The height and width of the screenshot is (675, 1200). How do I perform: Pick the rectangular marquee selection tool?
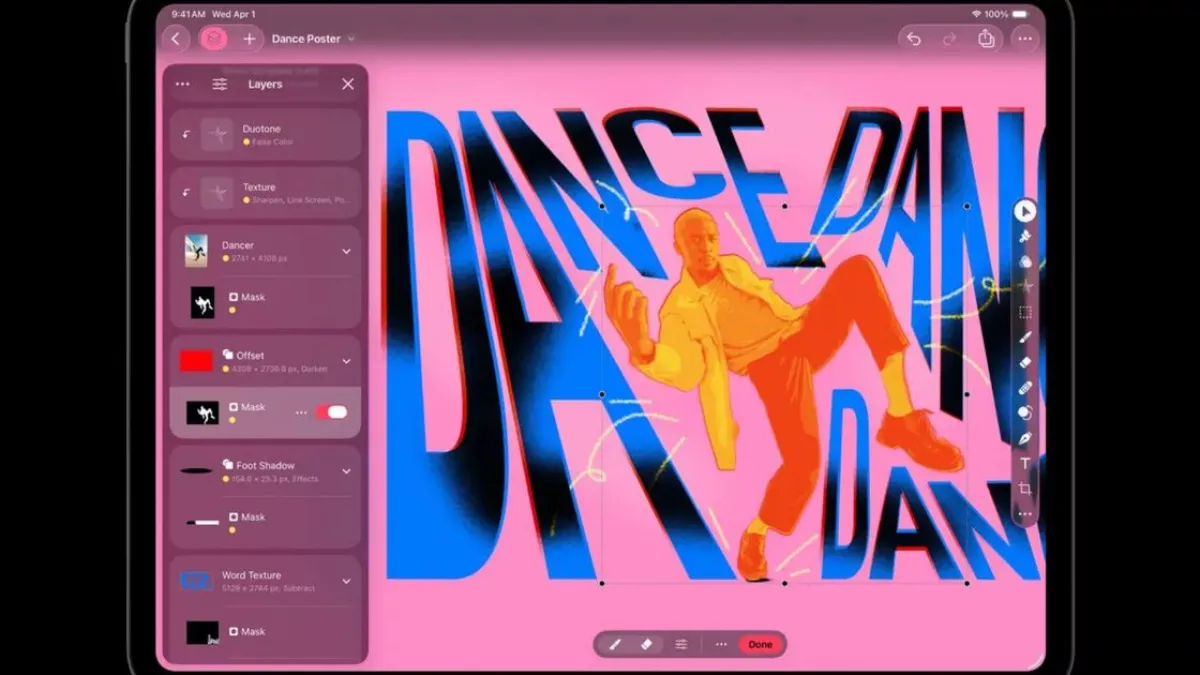(x=1024, y=312)
